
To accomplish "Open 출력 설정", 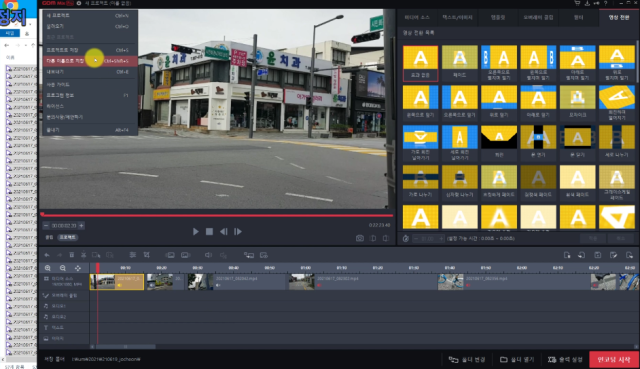I will click(565, 360).
